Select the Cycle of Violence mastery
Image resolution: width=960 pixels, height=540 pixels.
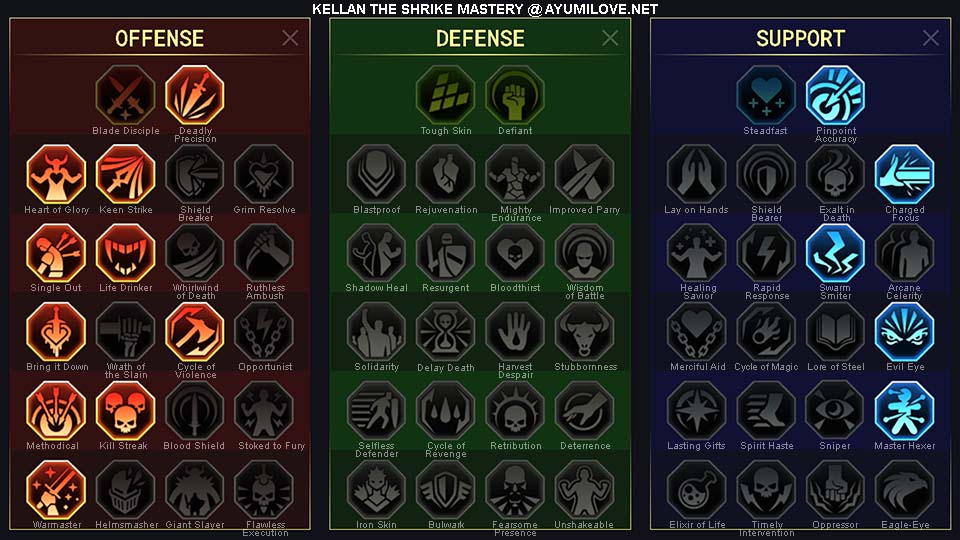[x=195, y=331]
